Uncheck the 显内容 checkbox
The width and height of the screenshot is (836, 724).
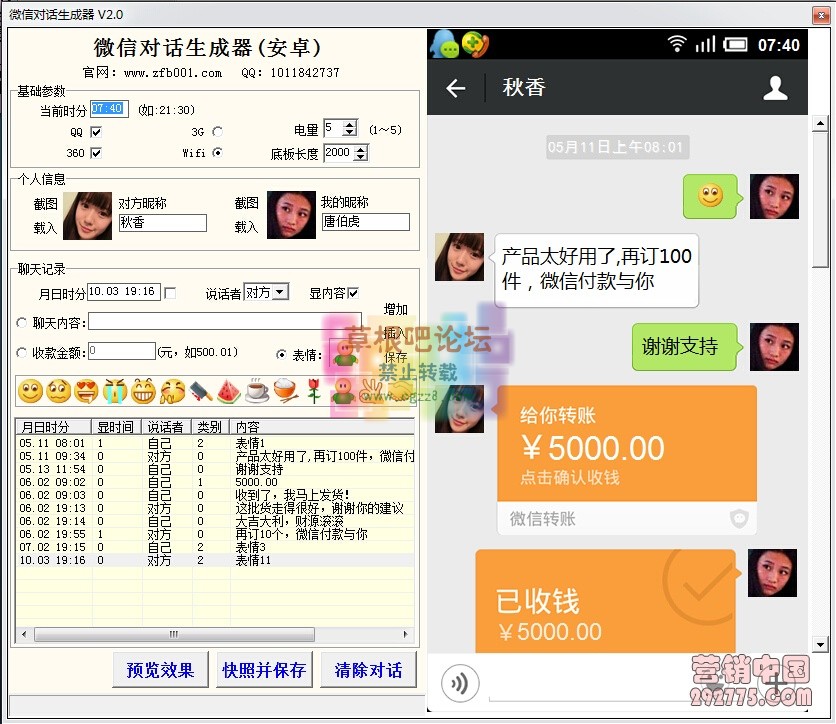click(353, 293)
